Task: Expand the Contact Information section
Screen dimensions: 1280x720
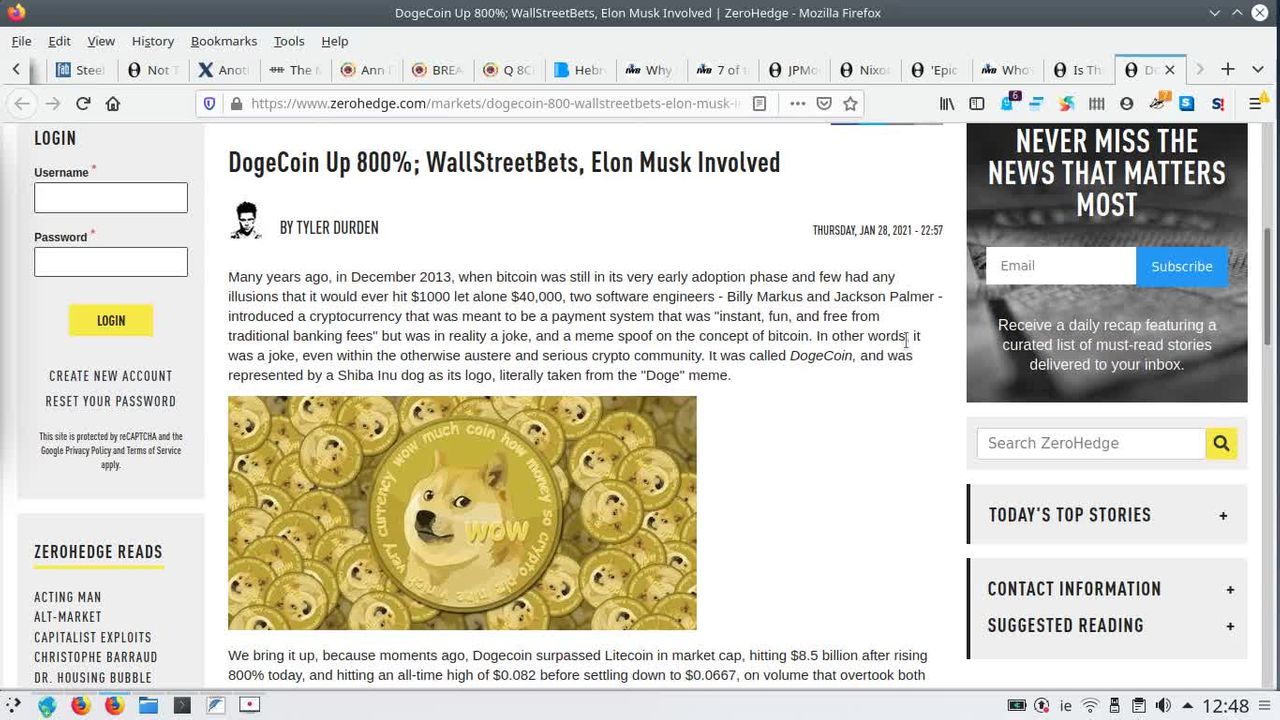Action: [x=1229, y=589]
